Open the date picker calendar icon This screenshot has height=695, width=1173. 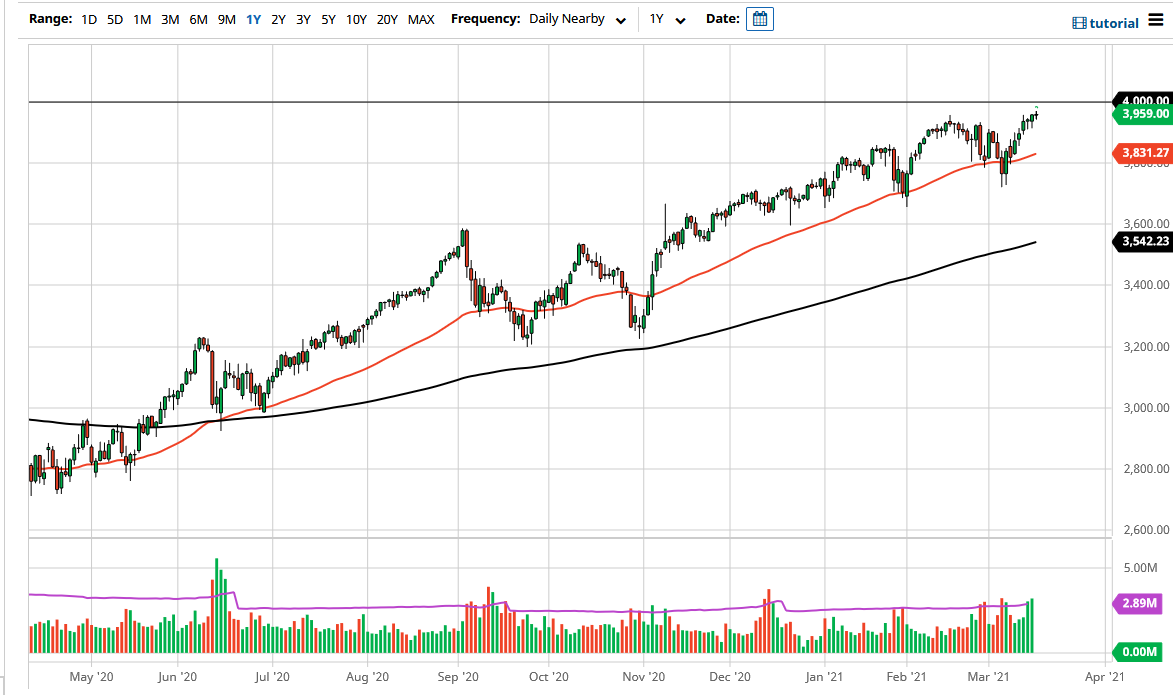(x=758, y=18)
